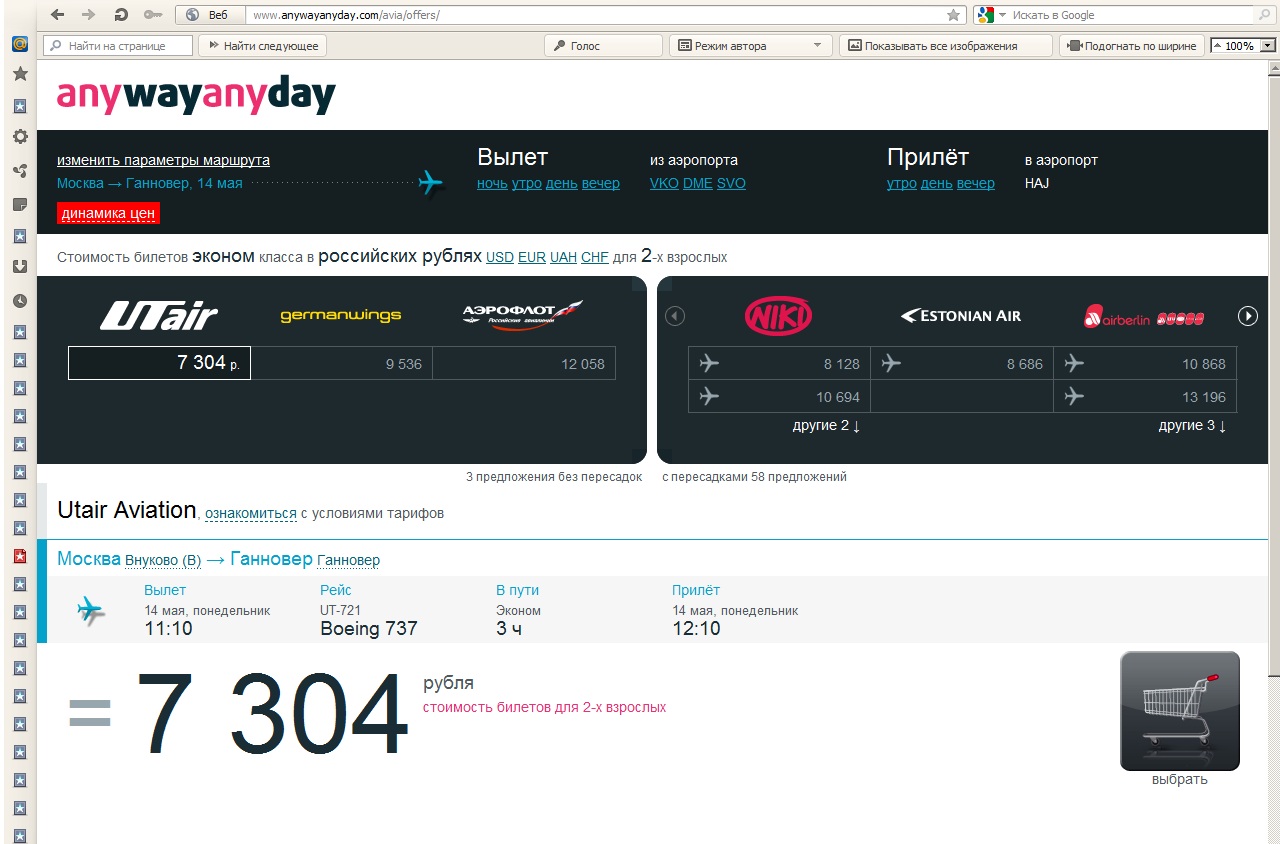This screenshot has height=844, width=1280.
Task: Open the notes panel icon in sidebar
Action: 19,204
